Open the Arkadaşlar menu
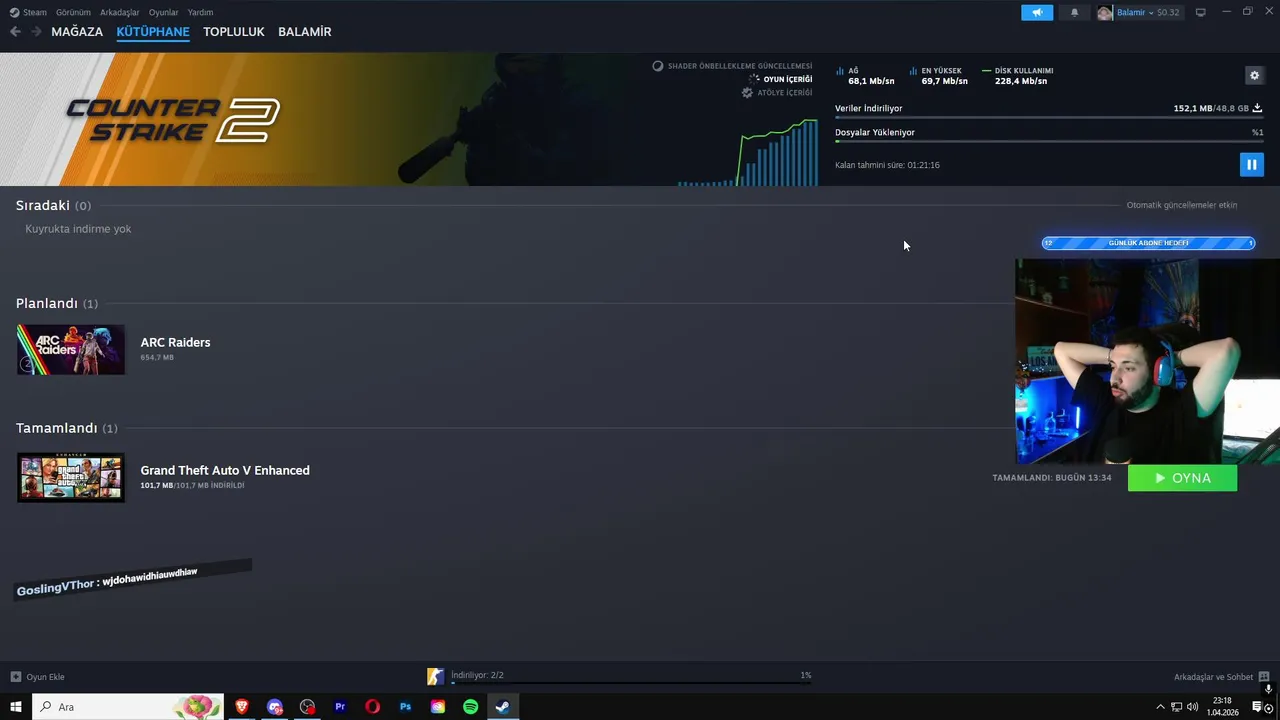1280x720 pixels. pyautogui.click(x=120, y=12)
